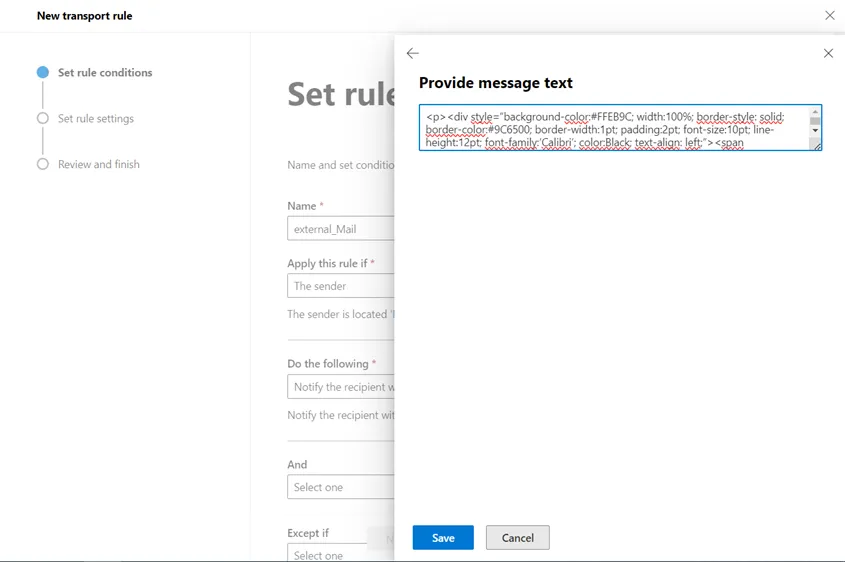
Task: Click the message text box scroll down arrow
Action: (x=815, y=131)
